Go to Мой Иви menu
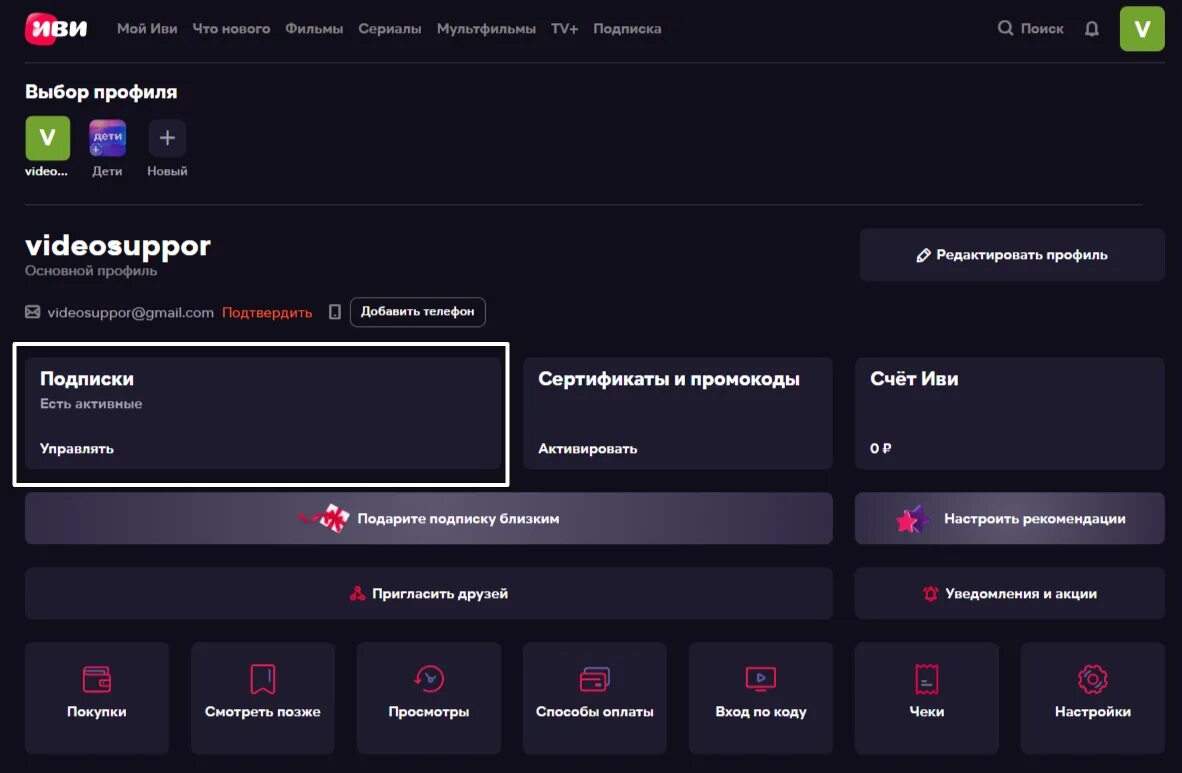1182x773 pixels. click(147, 29)
